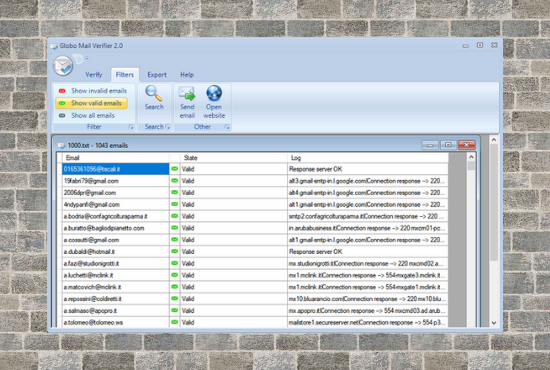Select email a.fazi@studionigrotti.it
Screen dimensions: 550x370
[116, 264]
